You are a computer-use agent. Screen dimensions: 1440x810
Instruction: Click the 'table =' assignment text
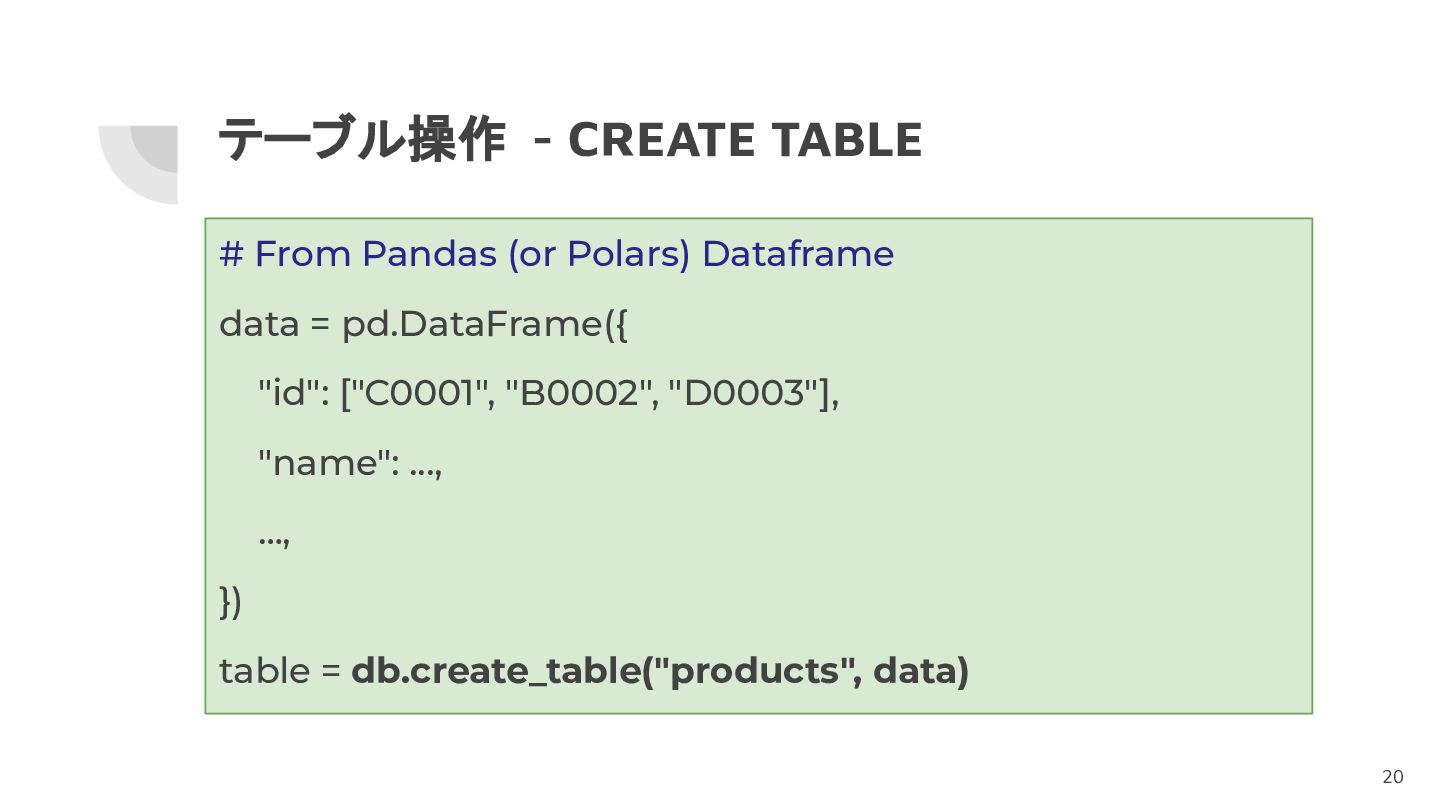coord(281,671)
